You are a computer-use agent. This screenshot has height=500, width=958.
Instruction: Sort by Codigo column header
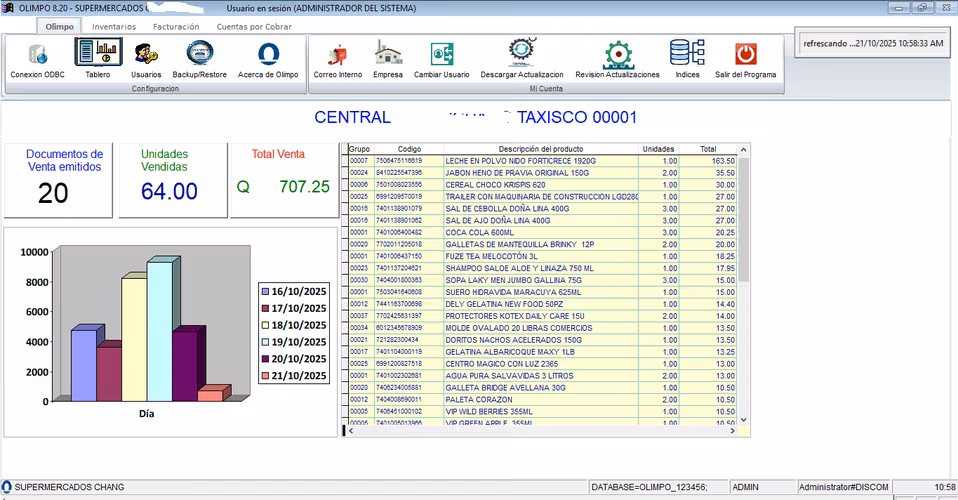(x=409, y=149)
